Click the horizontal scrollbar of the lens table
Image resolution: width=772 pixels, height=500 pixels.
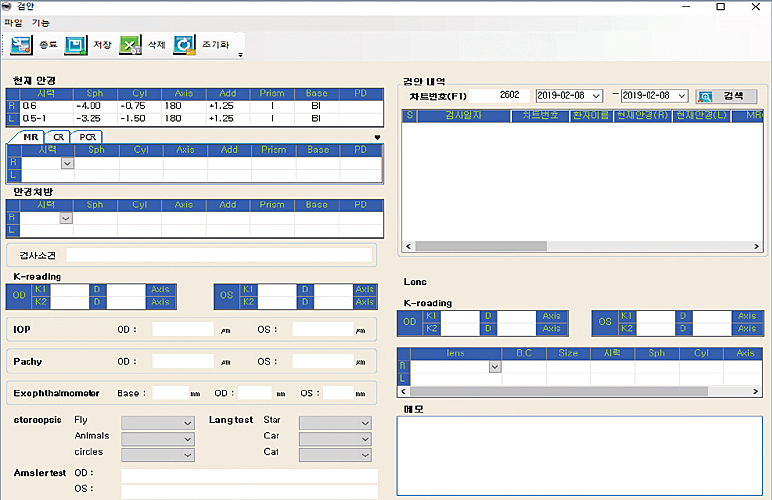coord(559,391)
